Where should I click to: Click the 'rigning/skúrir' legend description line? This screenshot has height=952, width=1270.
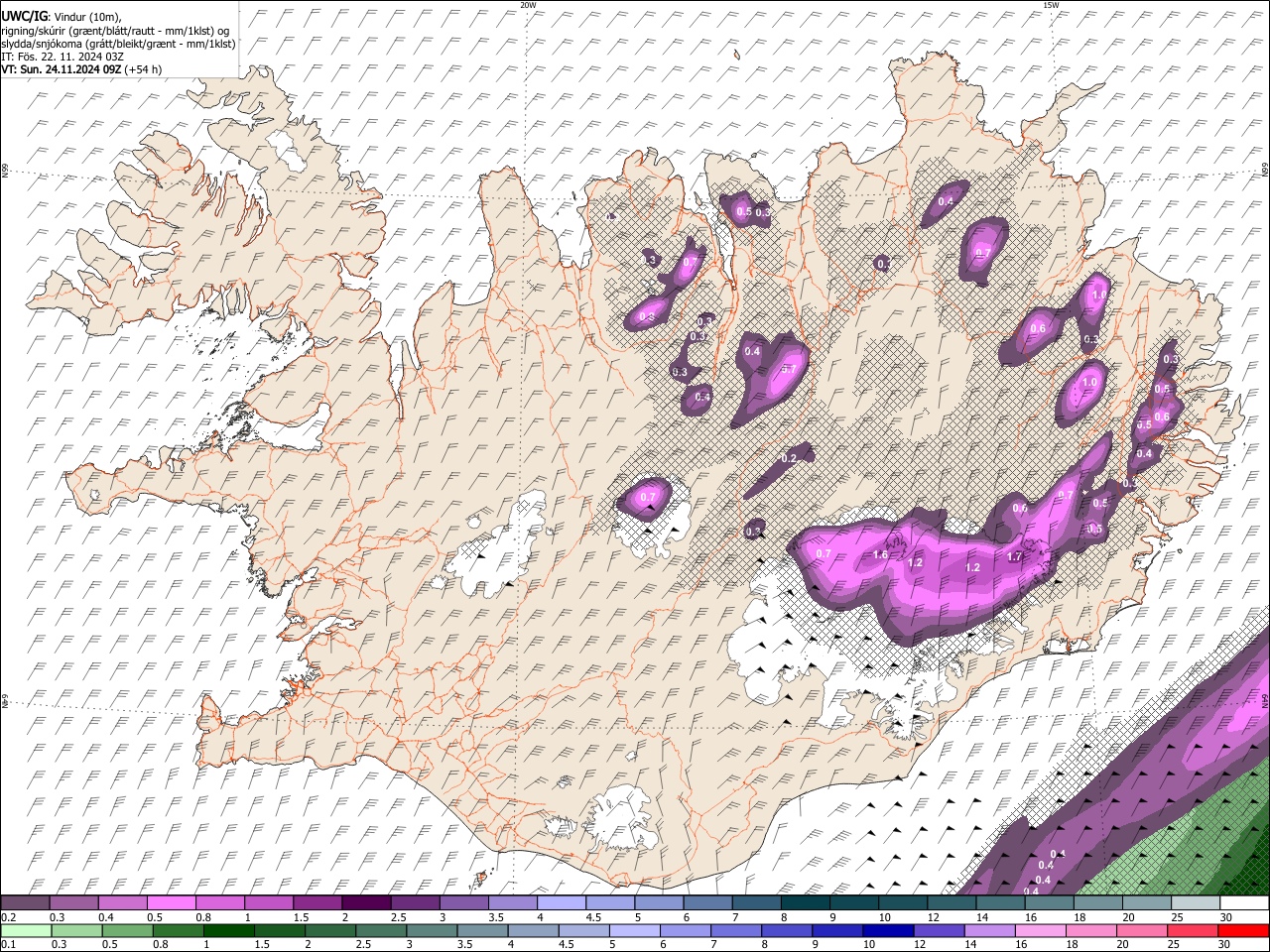(116, 30)
